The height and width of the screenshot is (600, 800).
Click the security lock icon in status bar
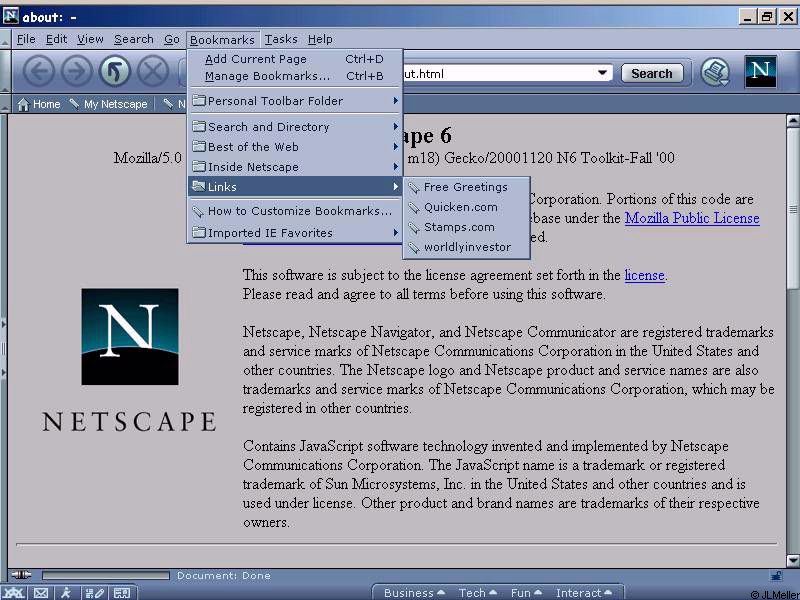coord(776,576)
